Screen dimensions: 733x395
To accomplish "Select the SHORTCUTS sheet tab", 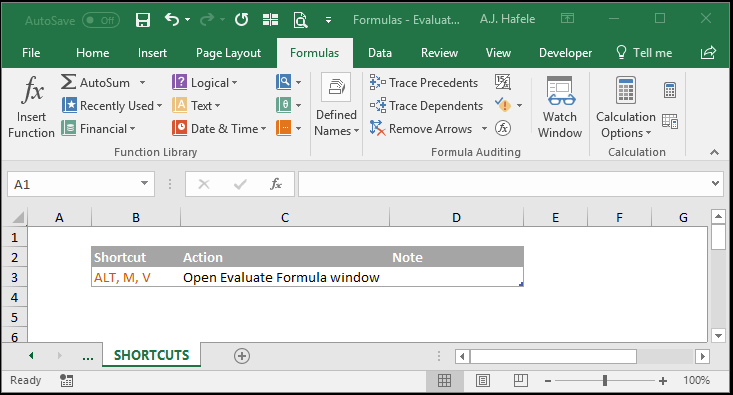I will (x=151, y=355).
